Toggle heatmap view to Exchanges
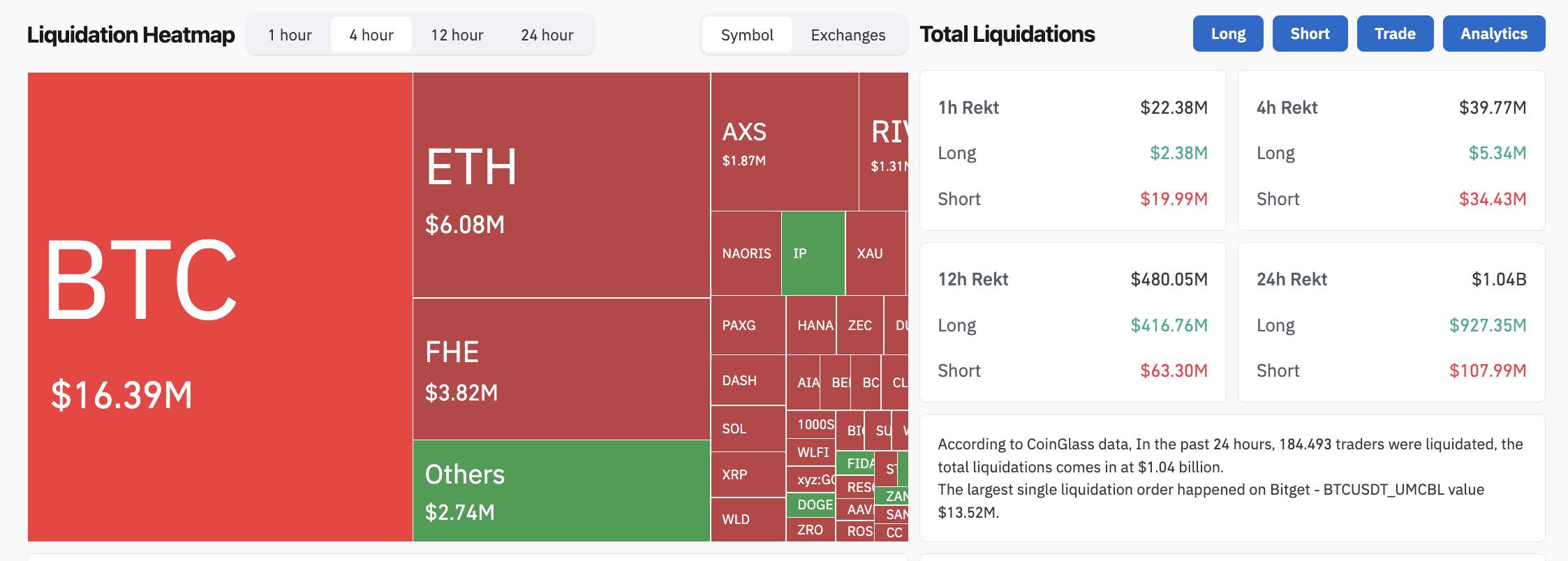Image resolution: width=1568 pixels, height=561 pixels. pyautogui.click(x=848, y=35)
